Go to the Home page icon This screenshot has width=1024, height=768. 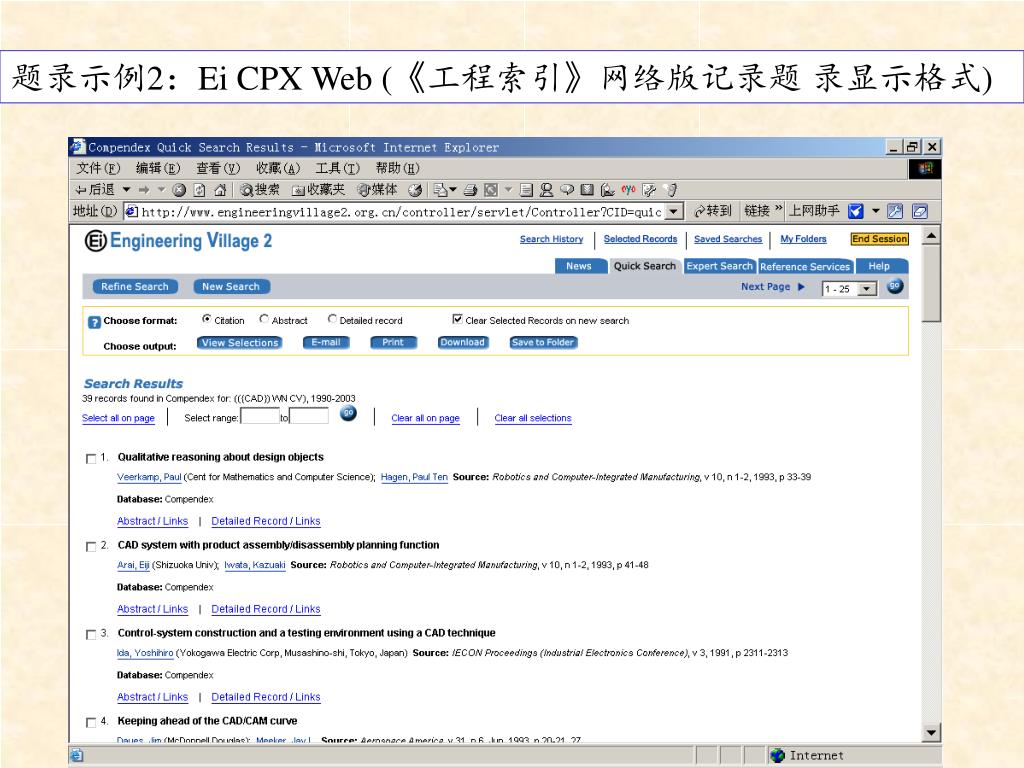(220, 190)
